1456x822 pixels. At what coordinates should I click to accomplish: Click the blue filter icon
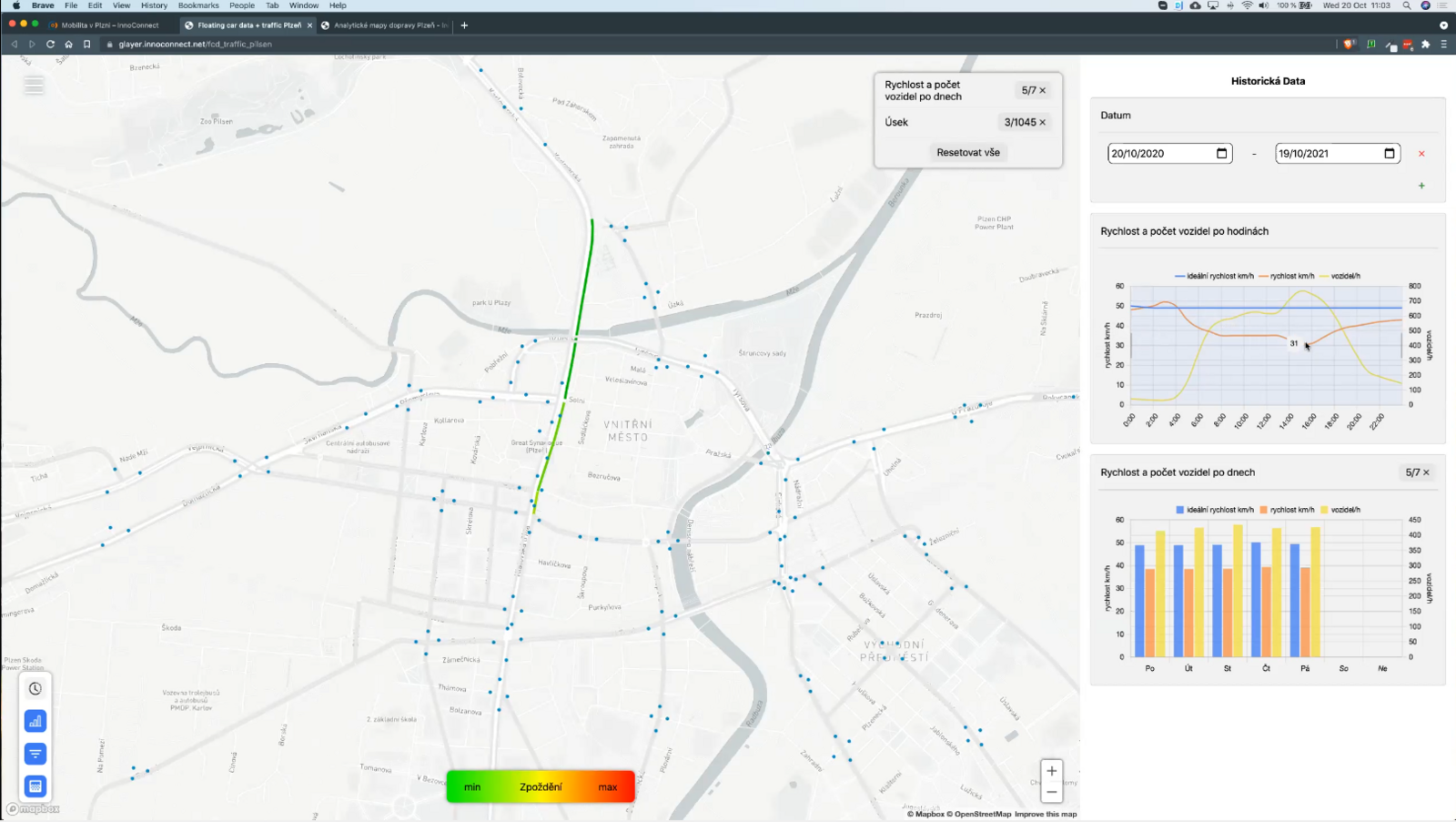coord(35,754)
